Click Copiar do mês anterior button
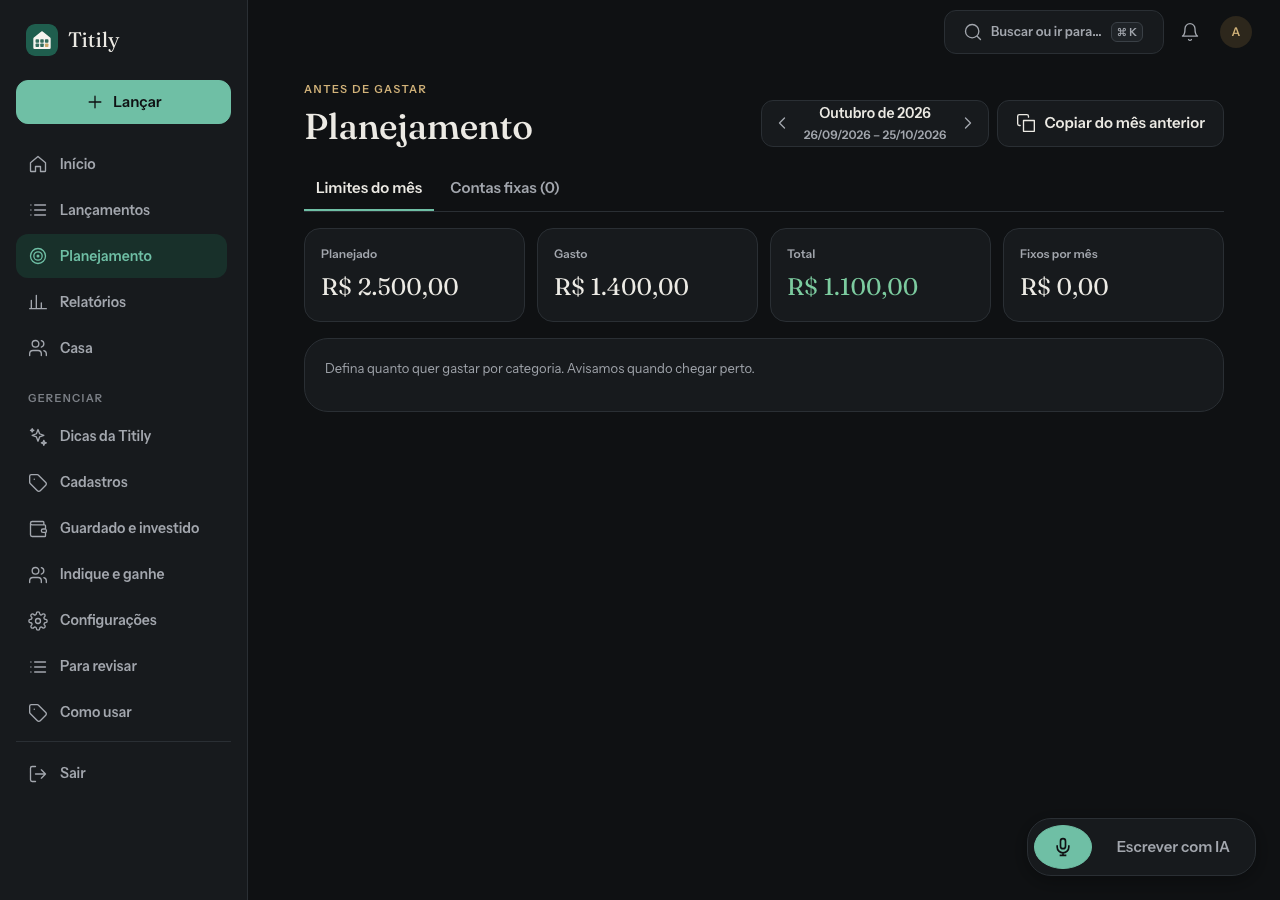1280x900 pixels. pyautogui.click(x=1110, y=123)
